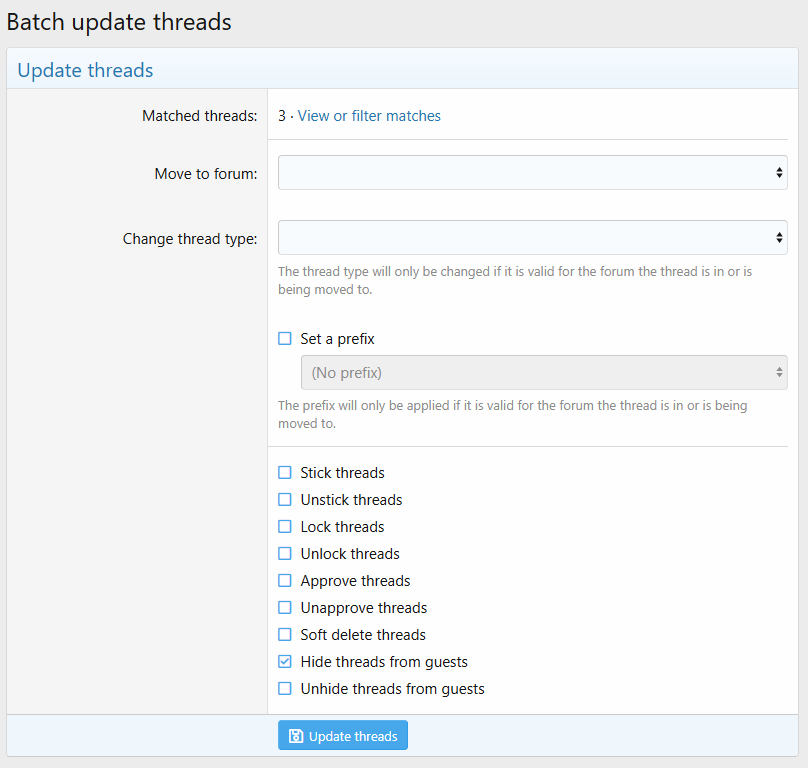Click the floppy disk save icon

click(x=296, y=736)
